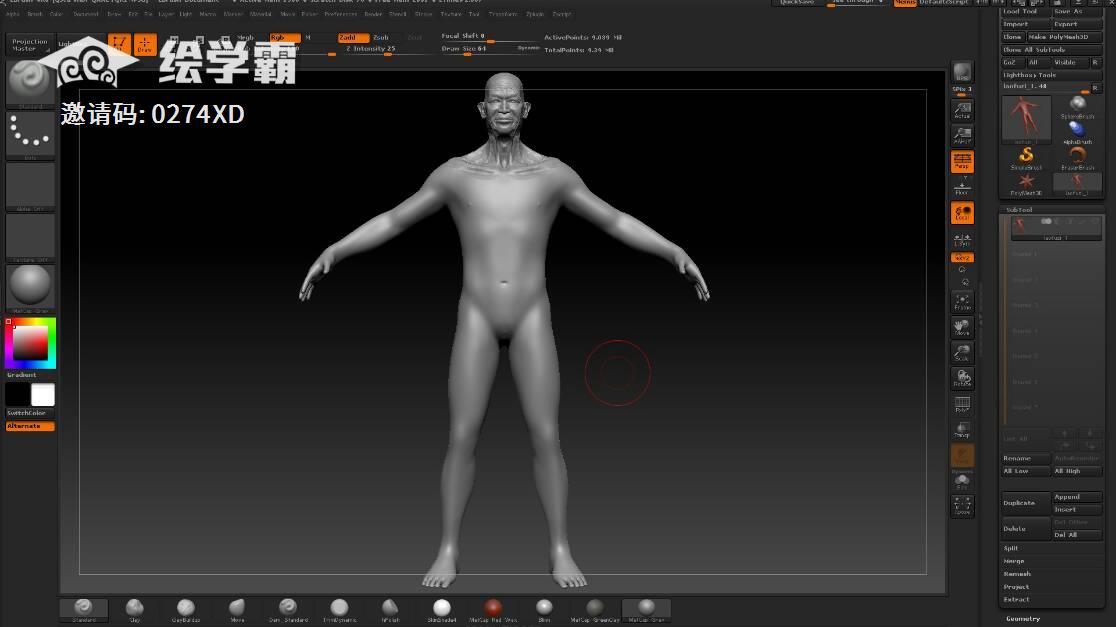Click Clone All SubTools button
1116x627 pixels.
(x=1051, y=50)
